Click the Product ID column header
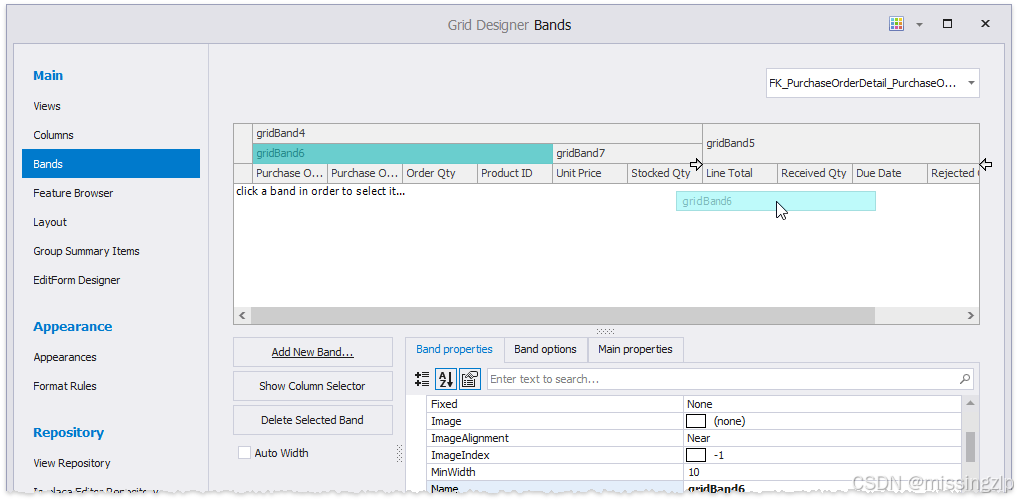Screen dimensions: 1018x501 [515, 173]
